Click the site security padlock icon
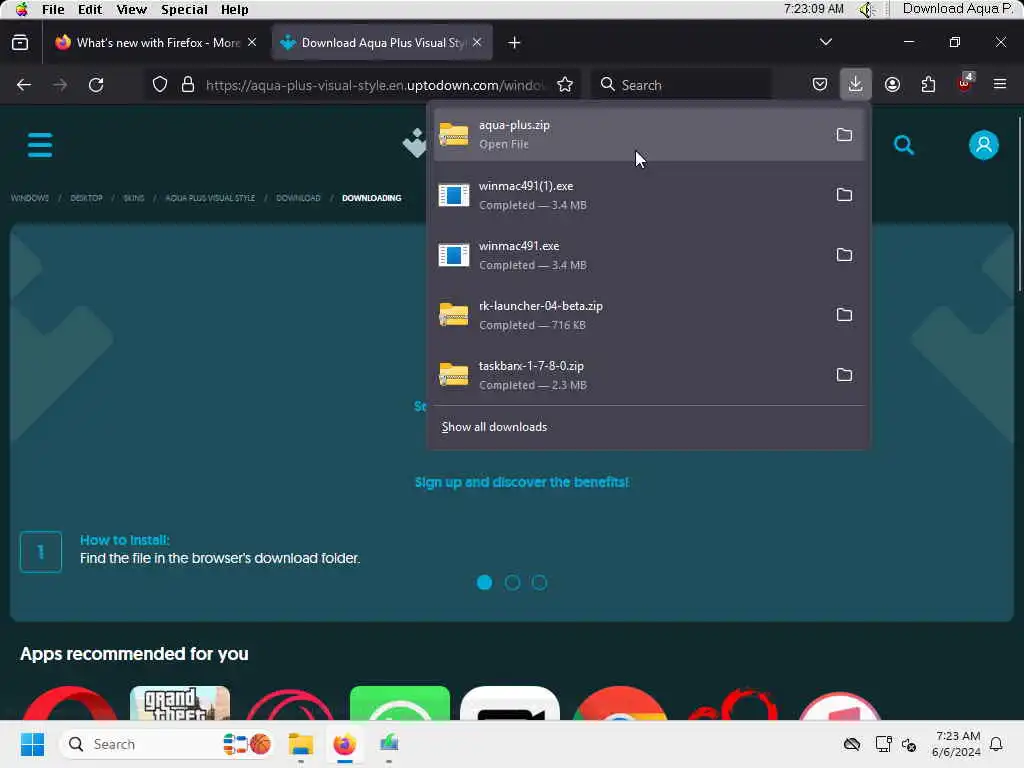 188,84
